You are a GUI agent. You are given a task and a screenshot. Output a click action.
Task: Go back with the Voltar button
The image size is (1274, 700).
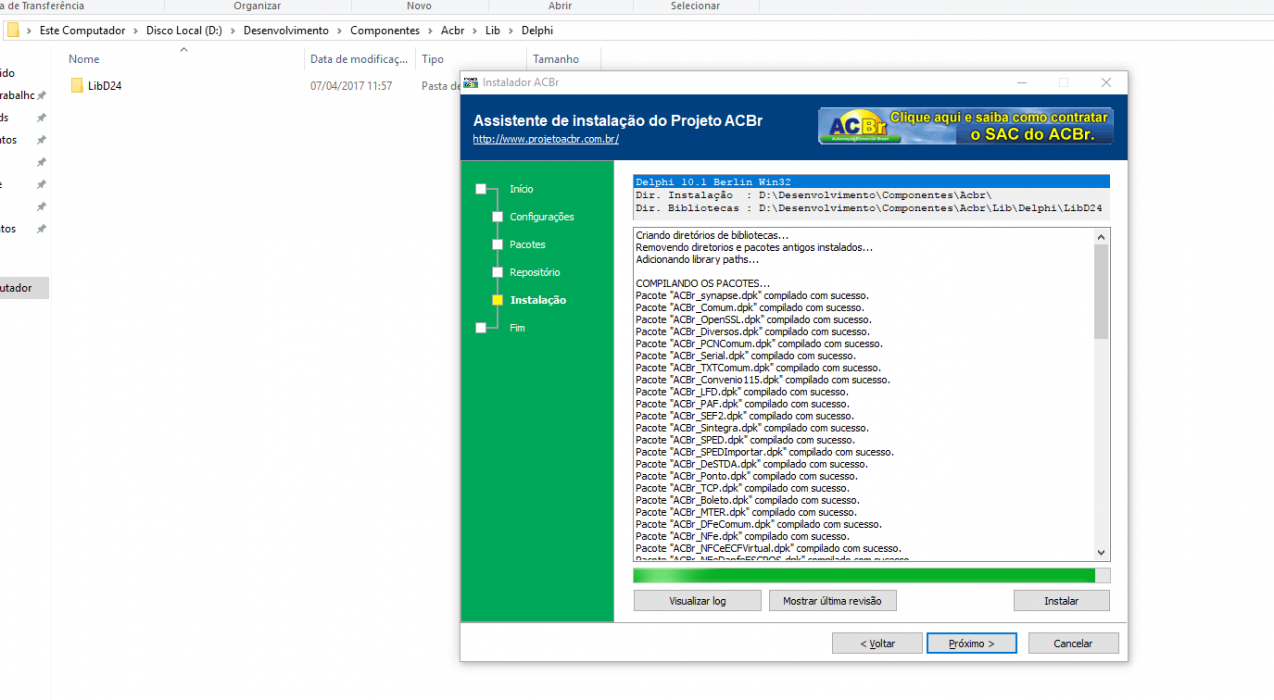click(x=877, y=644)
